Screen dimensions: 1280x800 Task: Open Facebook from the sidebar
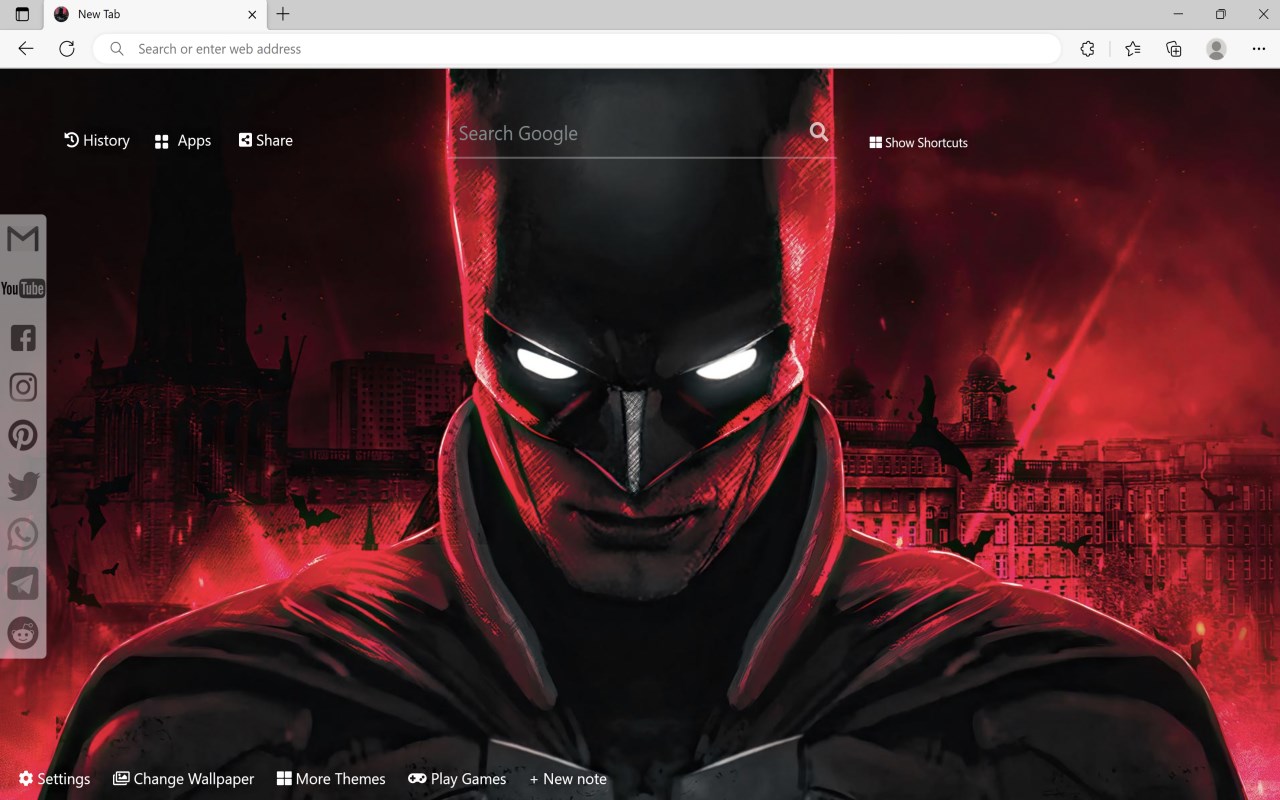click(x=23, y=338)
